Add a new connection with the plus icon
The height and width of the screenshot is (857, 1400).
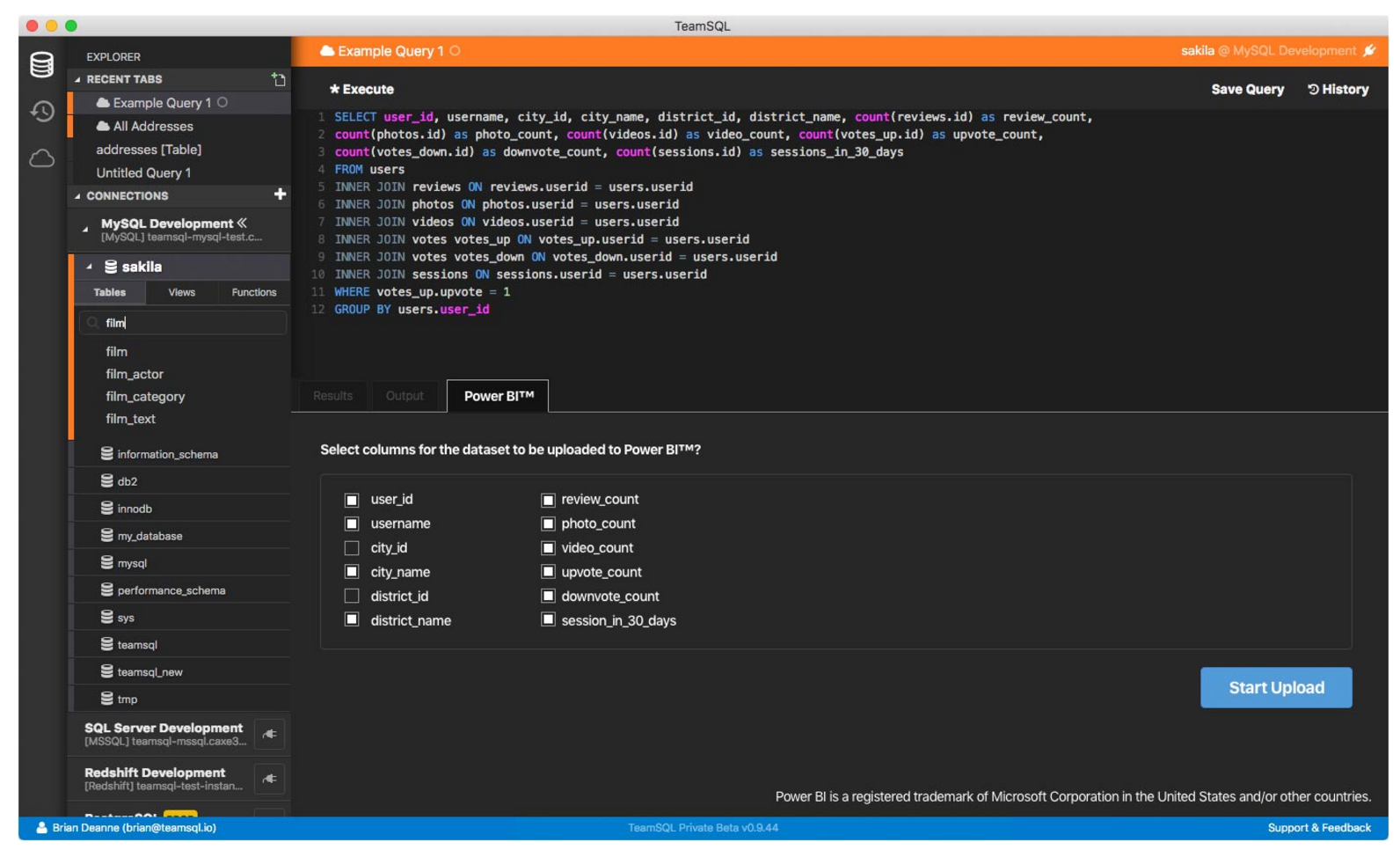point(280,194)
